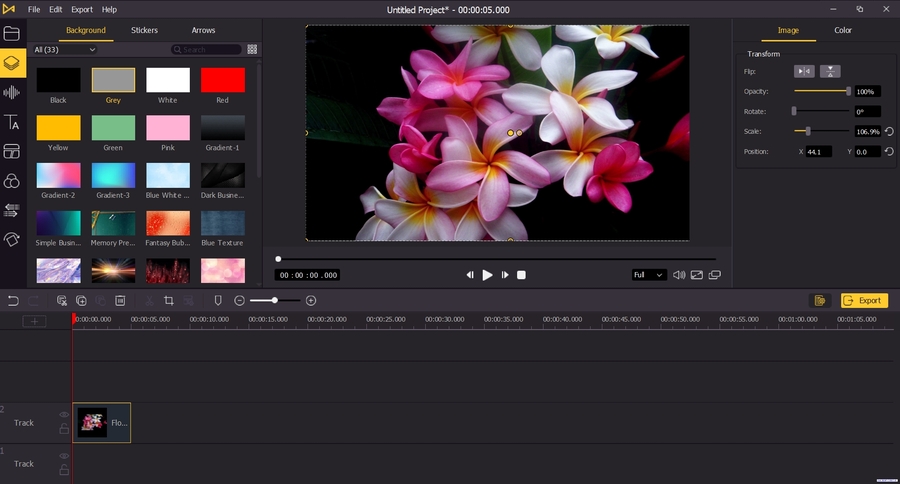Image resolution: width=900 pixels, height=484 pixels.
Task: Select the Crop tool icon
Action: pyautogui.click(x=169, y=300)
